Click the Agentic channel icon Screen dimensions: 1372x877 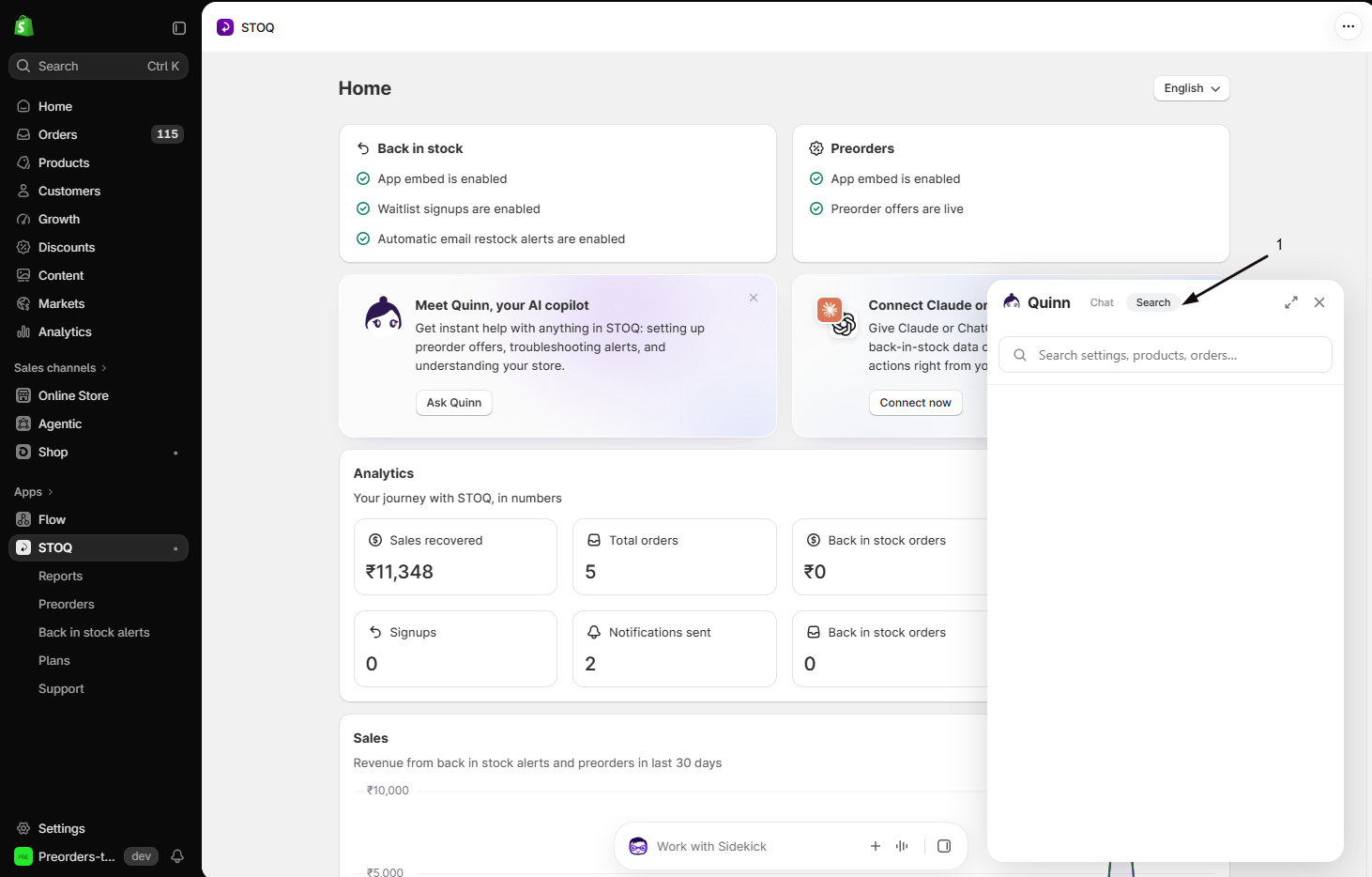pyautogui.click(x=23, y=423)
